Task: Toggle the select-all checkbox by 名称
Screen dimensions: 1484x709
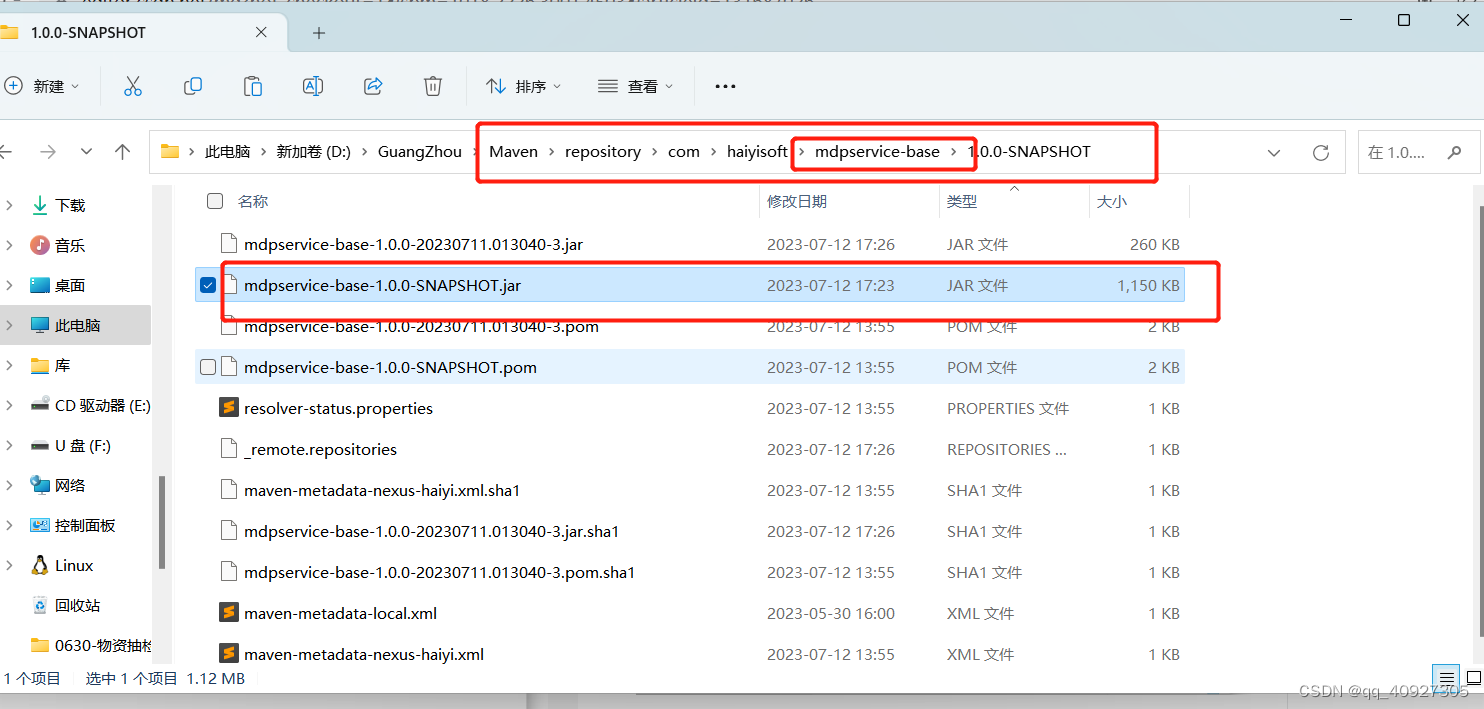Action: (x=215, y=201)
